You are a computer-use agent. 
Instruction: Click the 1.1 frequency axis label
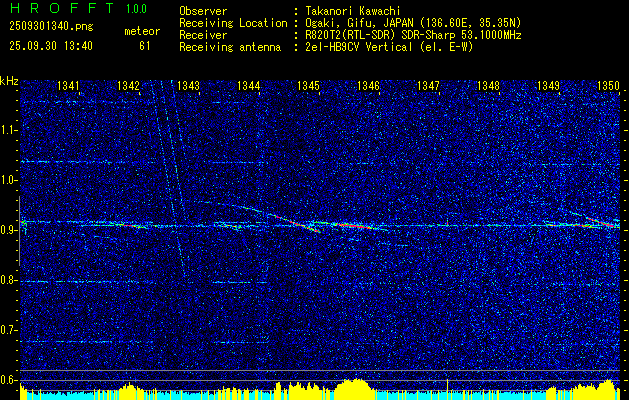coord(9,130)
